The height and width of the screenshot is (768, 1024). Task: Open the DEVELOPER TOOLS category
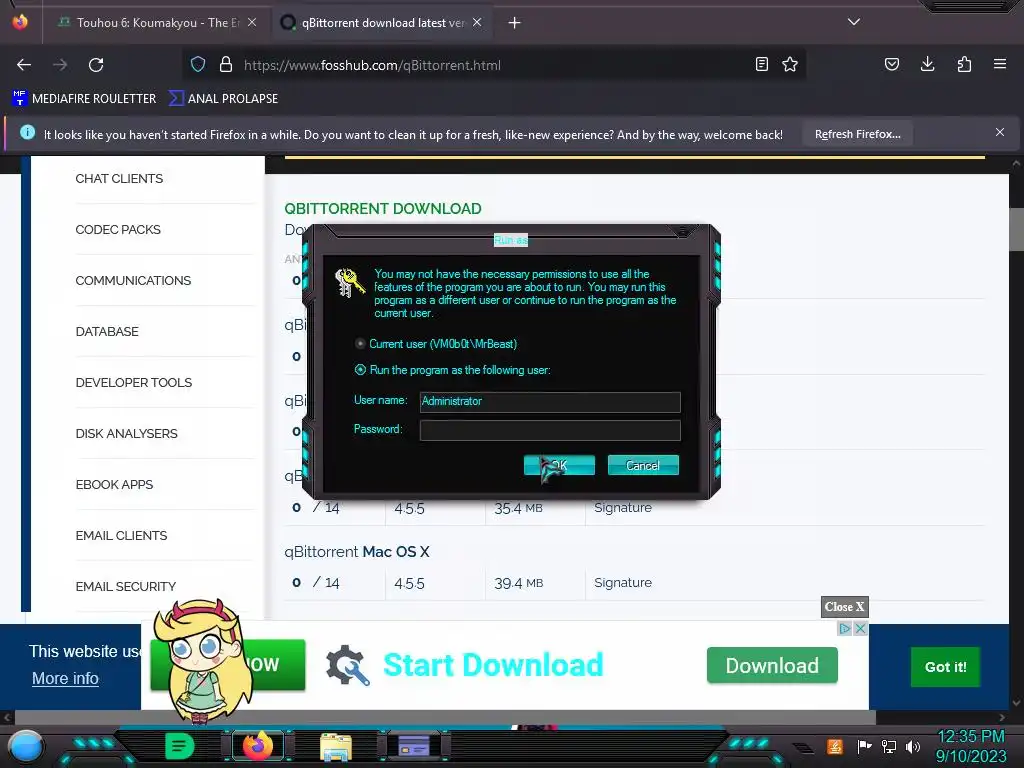point(133,382)
